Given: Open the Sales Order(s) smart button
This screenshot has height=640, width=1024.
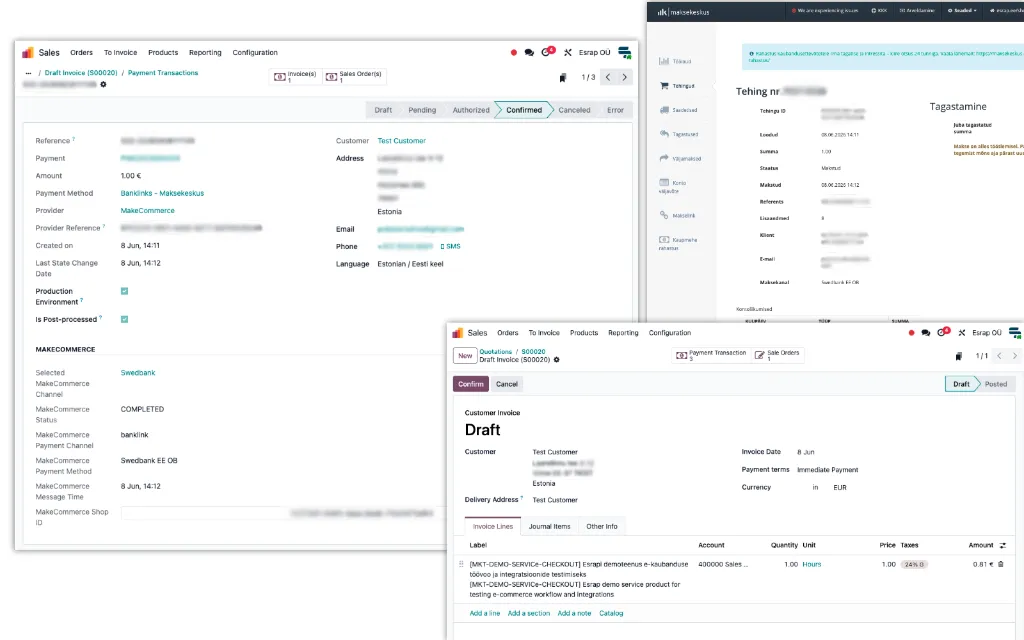Looking at the screenshot, I should (353, 76).
